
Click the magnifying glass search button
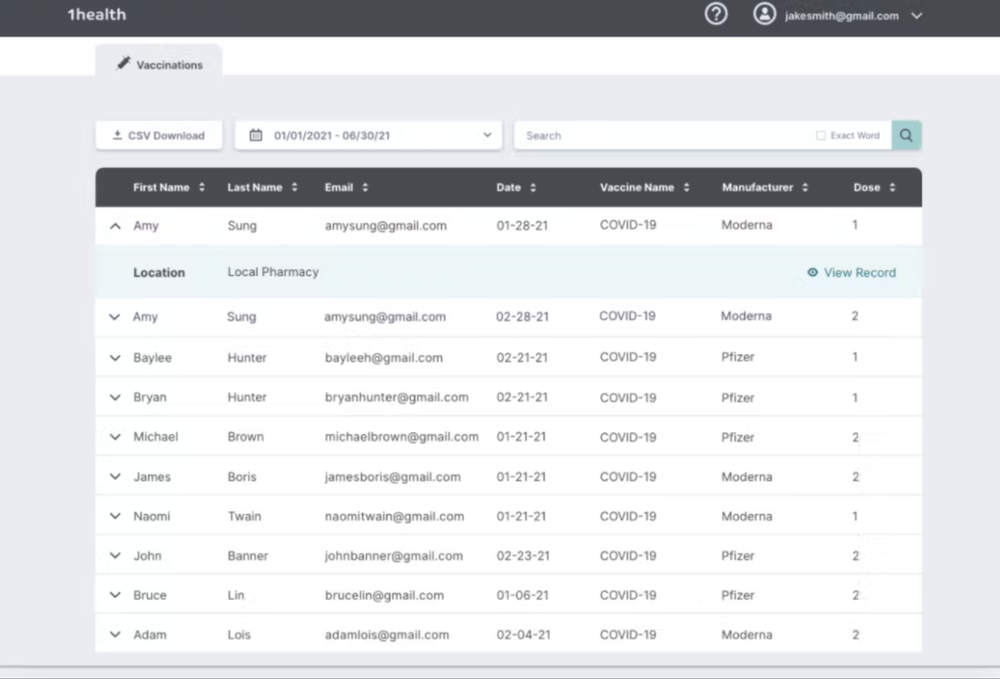[906, 135]
